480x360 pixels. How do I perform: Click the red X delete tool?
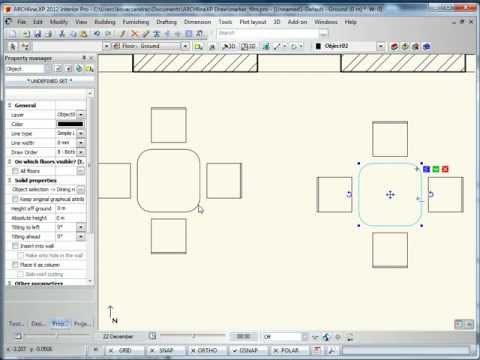point(134,34)
